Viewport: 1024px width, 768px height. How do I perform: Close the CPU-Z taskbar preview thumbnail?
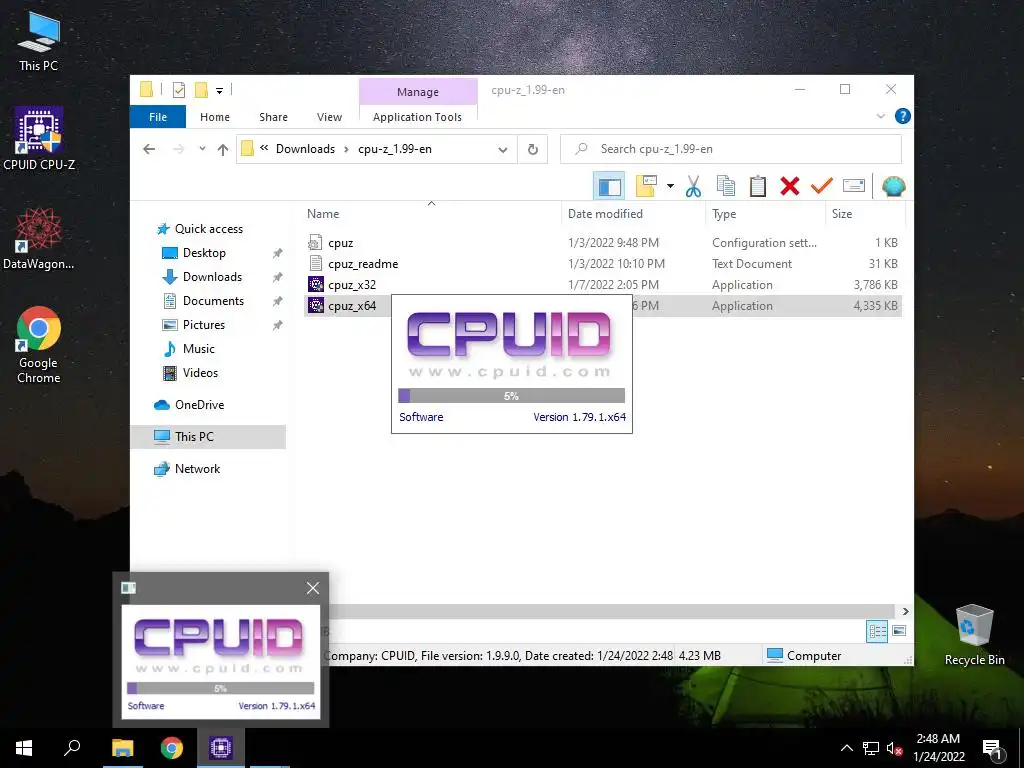(x=313, y=588)
